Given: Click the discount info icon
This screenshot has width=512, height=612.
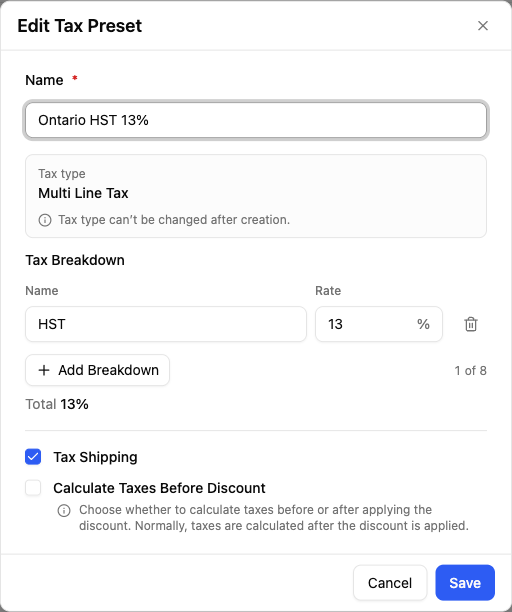Looking at the screenshot, I should (x=64, y=511).
